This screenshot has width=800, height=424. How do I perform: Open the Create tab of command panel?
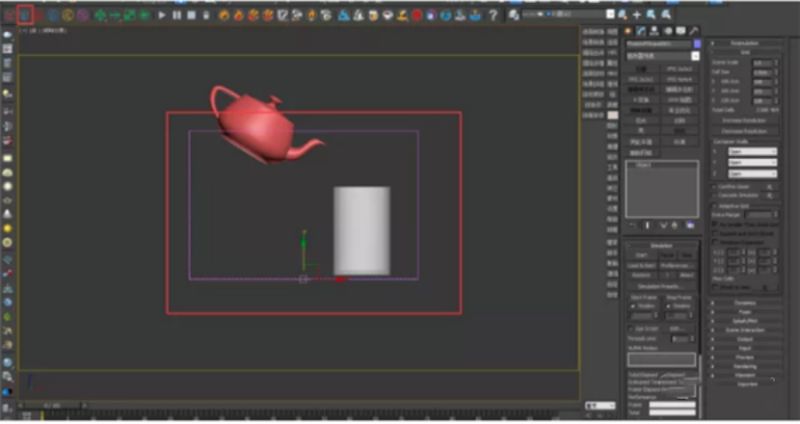tap(628, 31)
